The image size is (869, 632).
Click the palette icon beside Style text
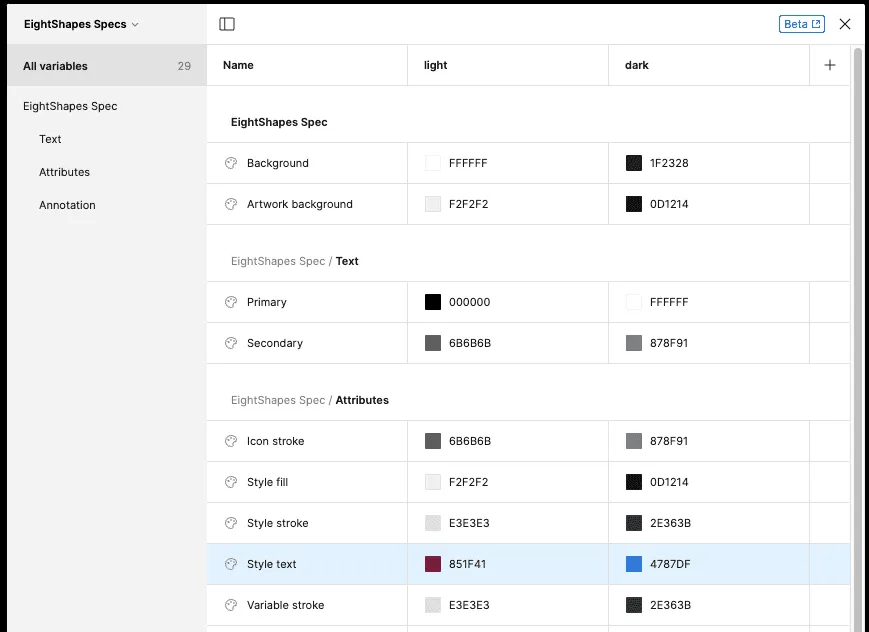click(231, 564)
